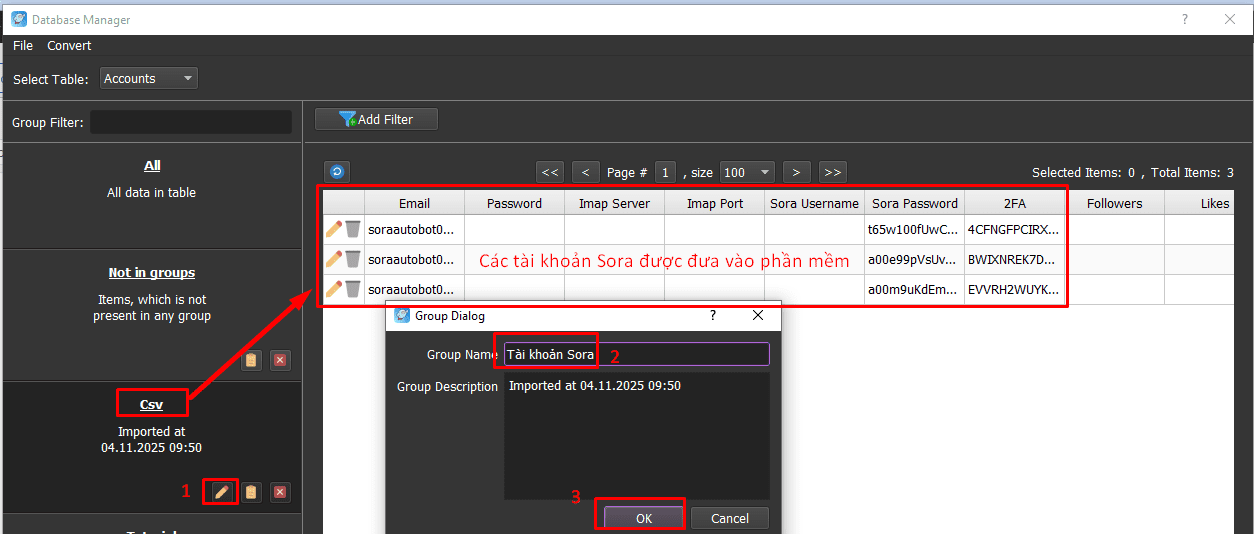
Task: Click clipboard icon in Not in groups section
Action: pyautogui.click(x=251, y=360)
